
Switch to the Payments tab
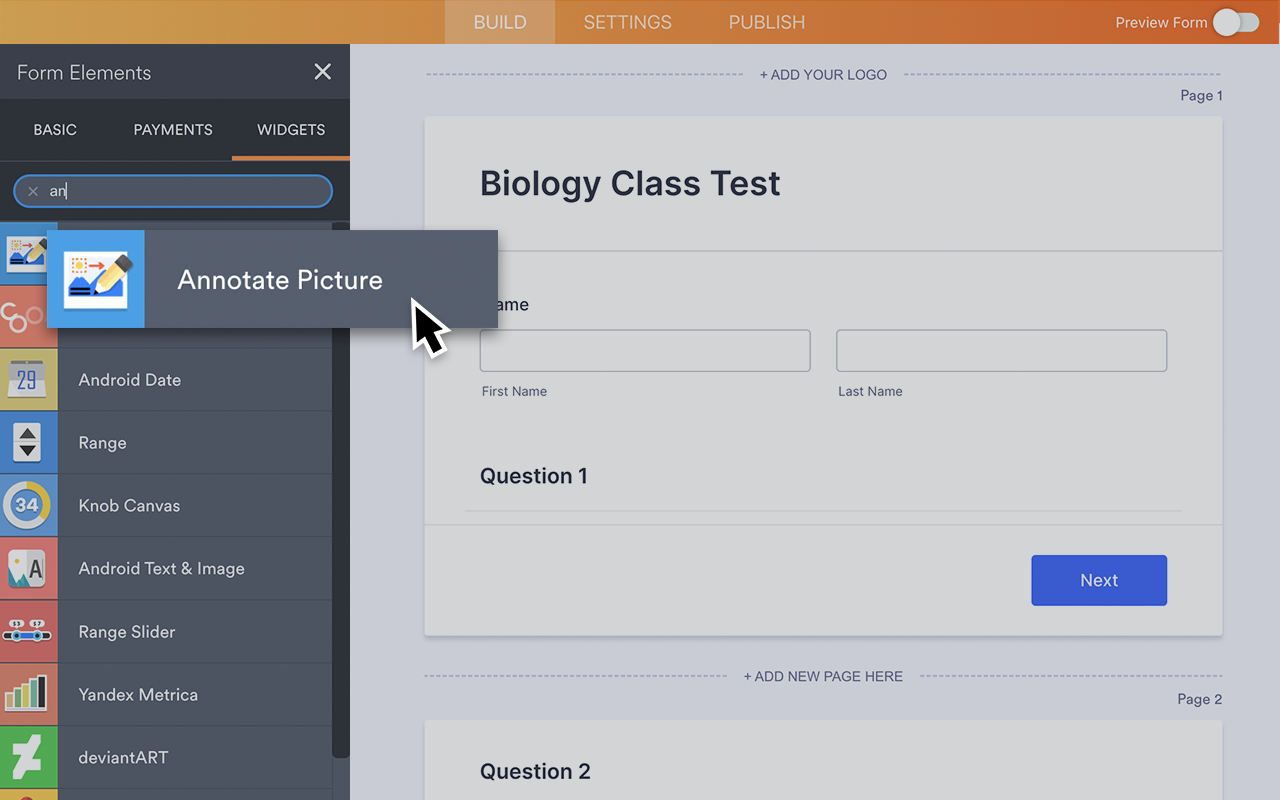(x=172, y=129)
